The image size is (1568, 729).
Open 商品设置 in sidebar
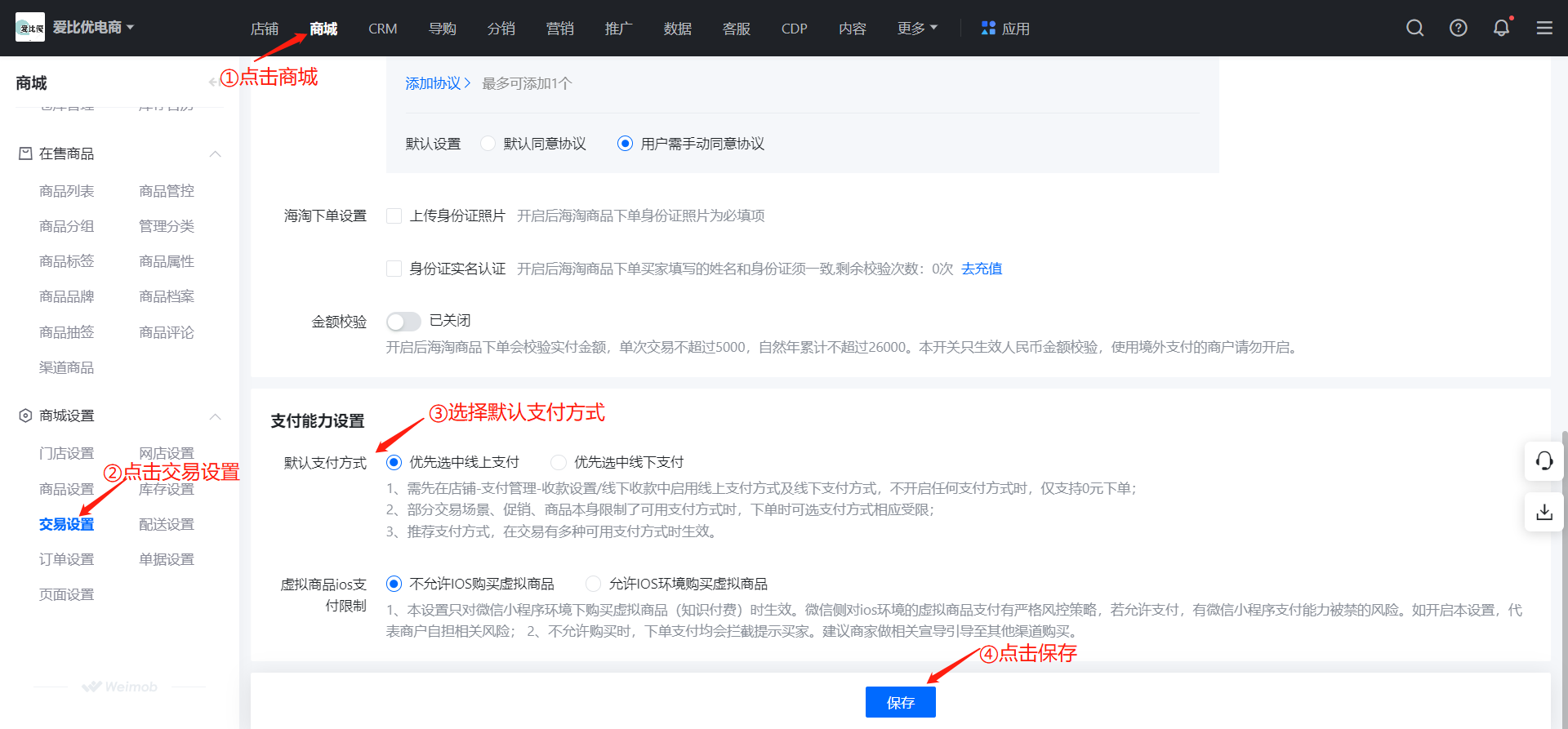(x=67, y=489)
